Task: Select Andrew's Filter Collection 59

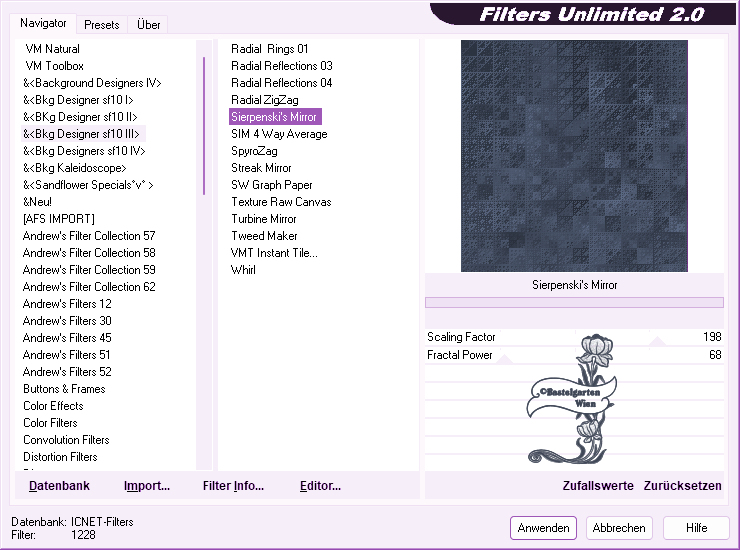Action: 89,270
